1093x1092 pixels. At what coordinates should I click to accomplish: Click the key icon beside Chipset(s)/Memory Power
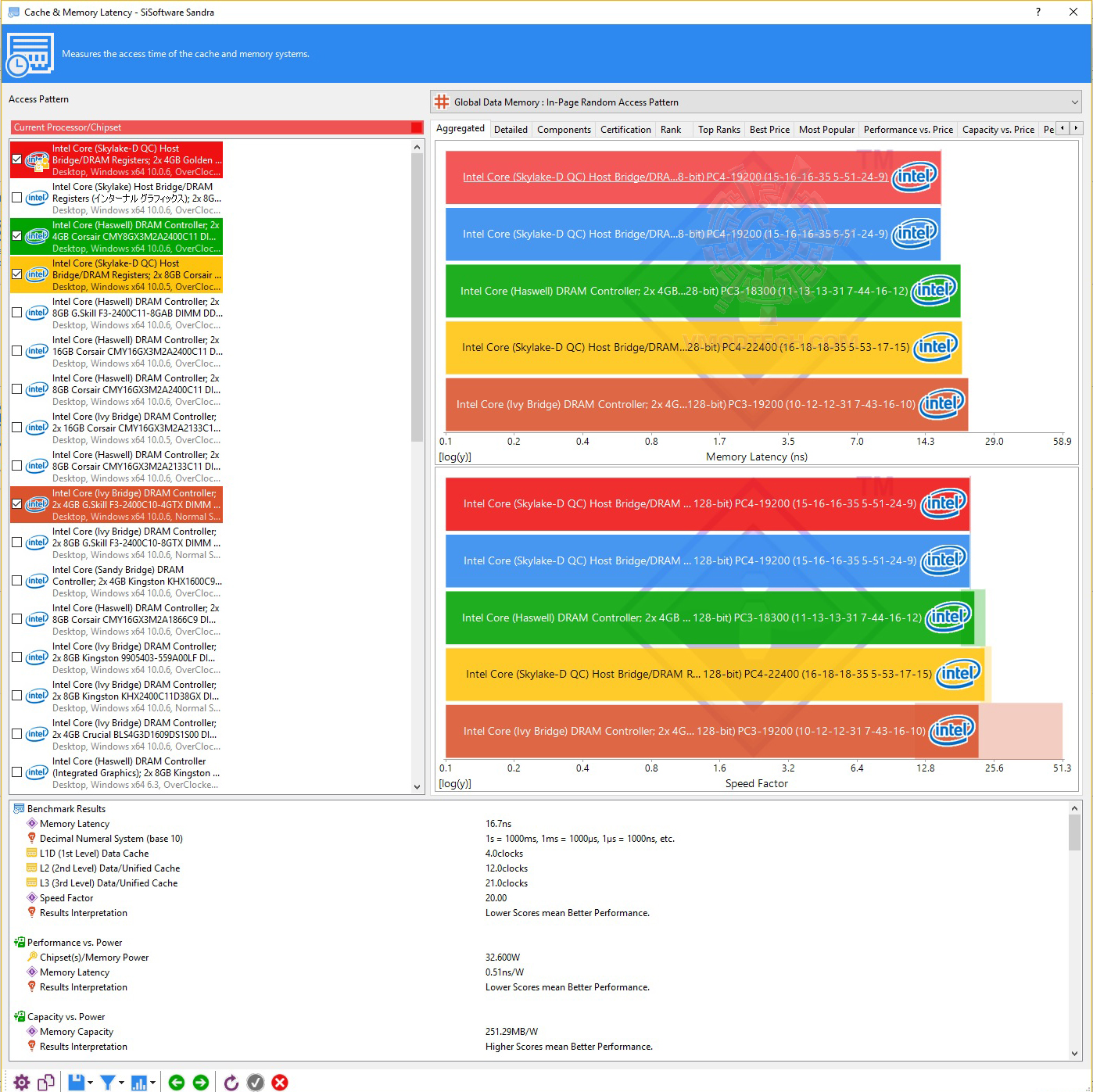point(32,957)
